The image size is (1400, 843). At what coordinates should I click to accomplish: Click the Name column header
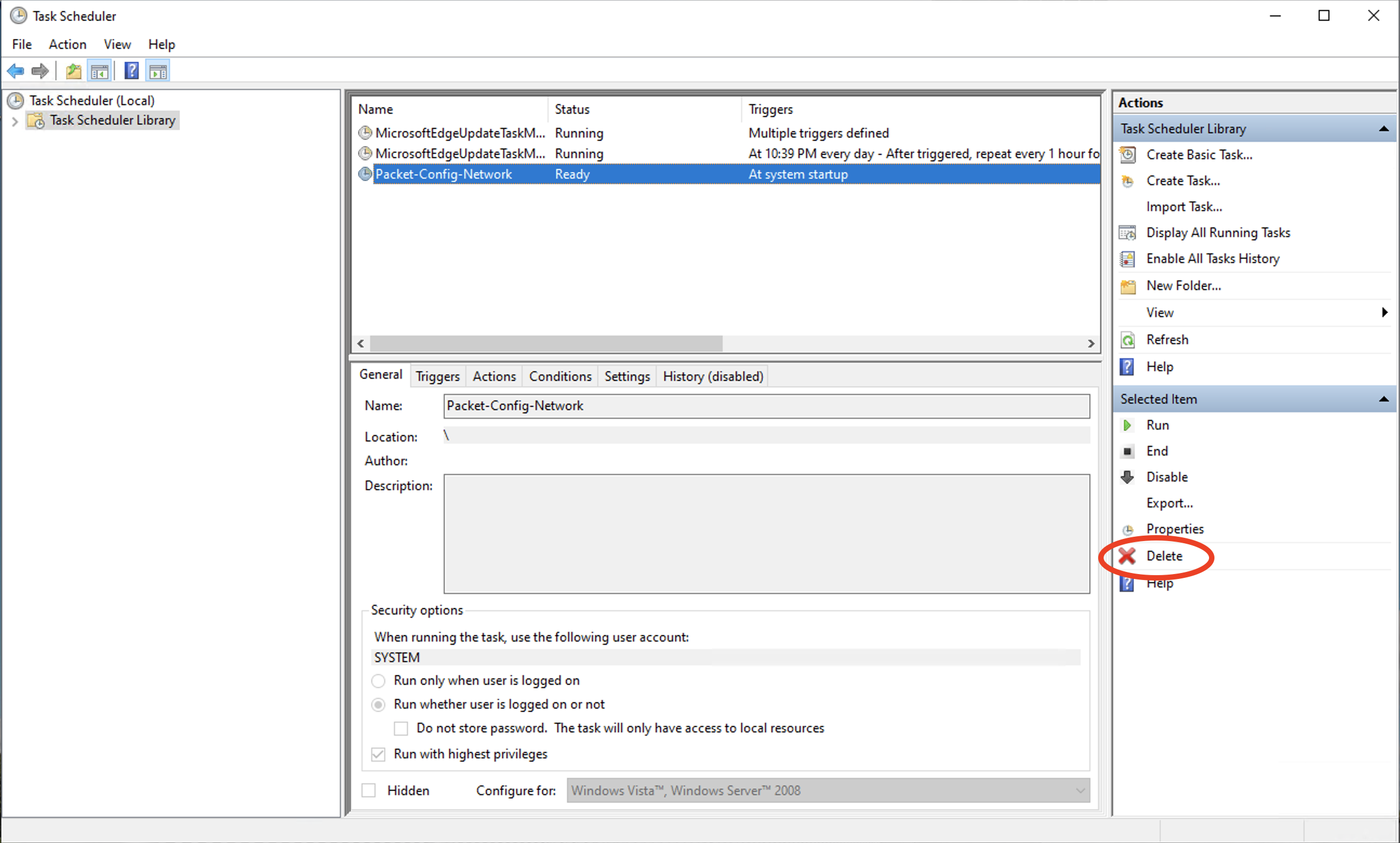(451, 109)
